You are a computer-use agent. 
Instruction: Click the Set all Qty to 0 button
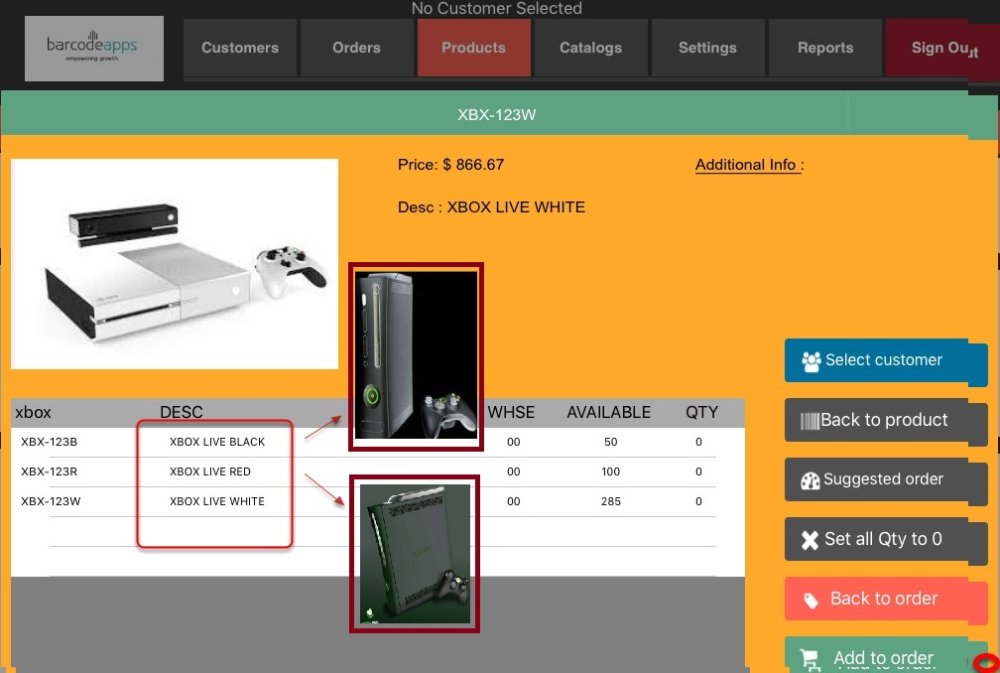(886, 539)
